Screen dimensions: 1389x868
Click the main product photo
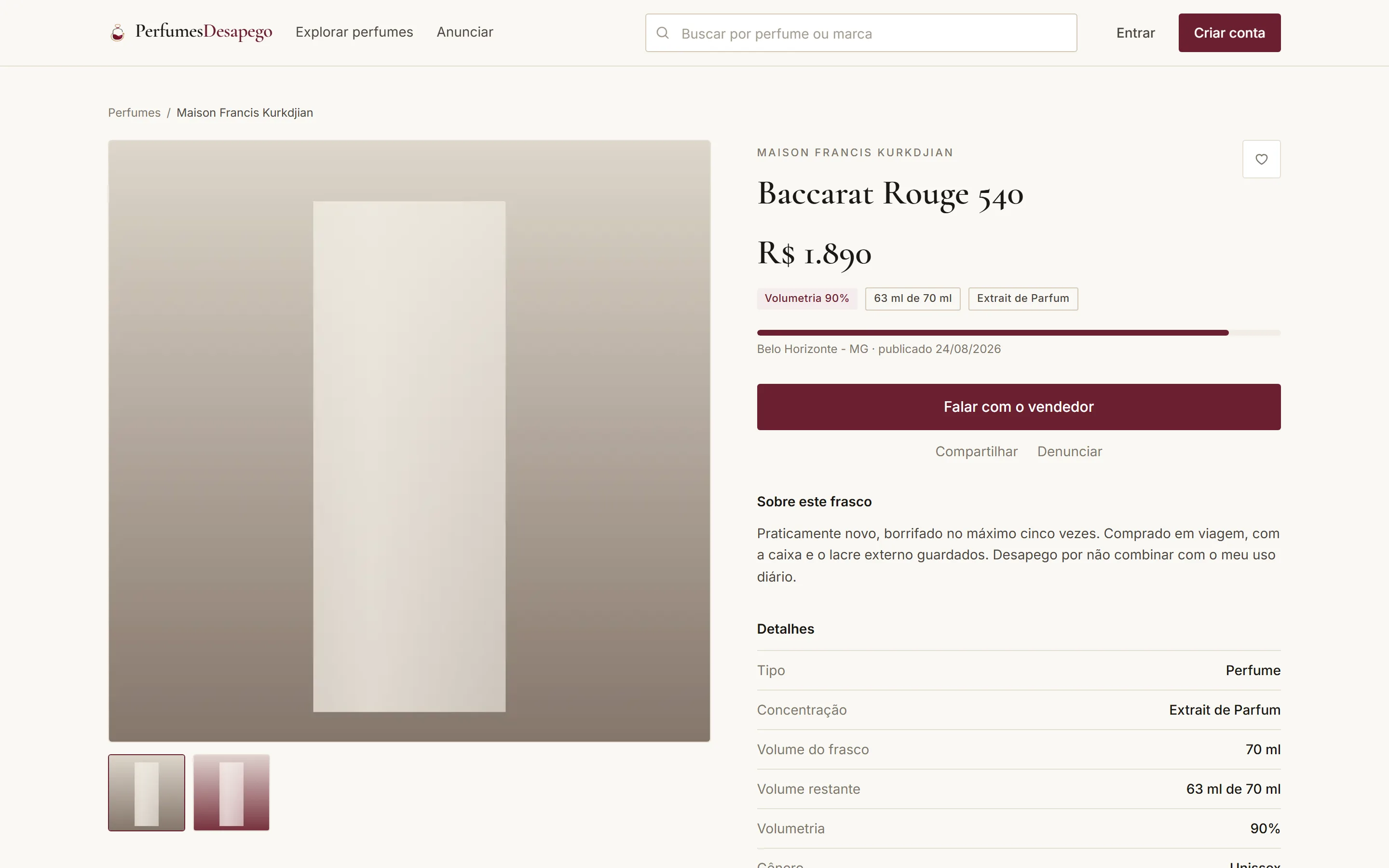point(409,441)
